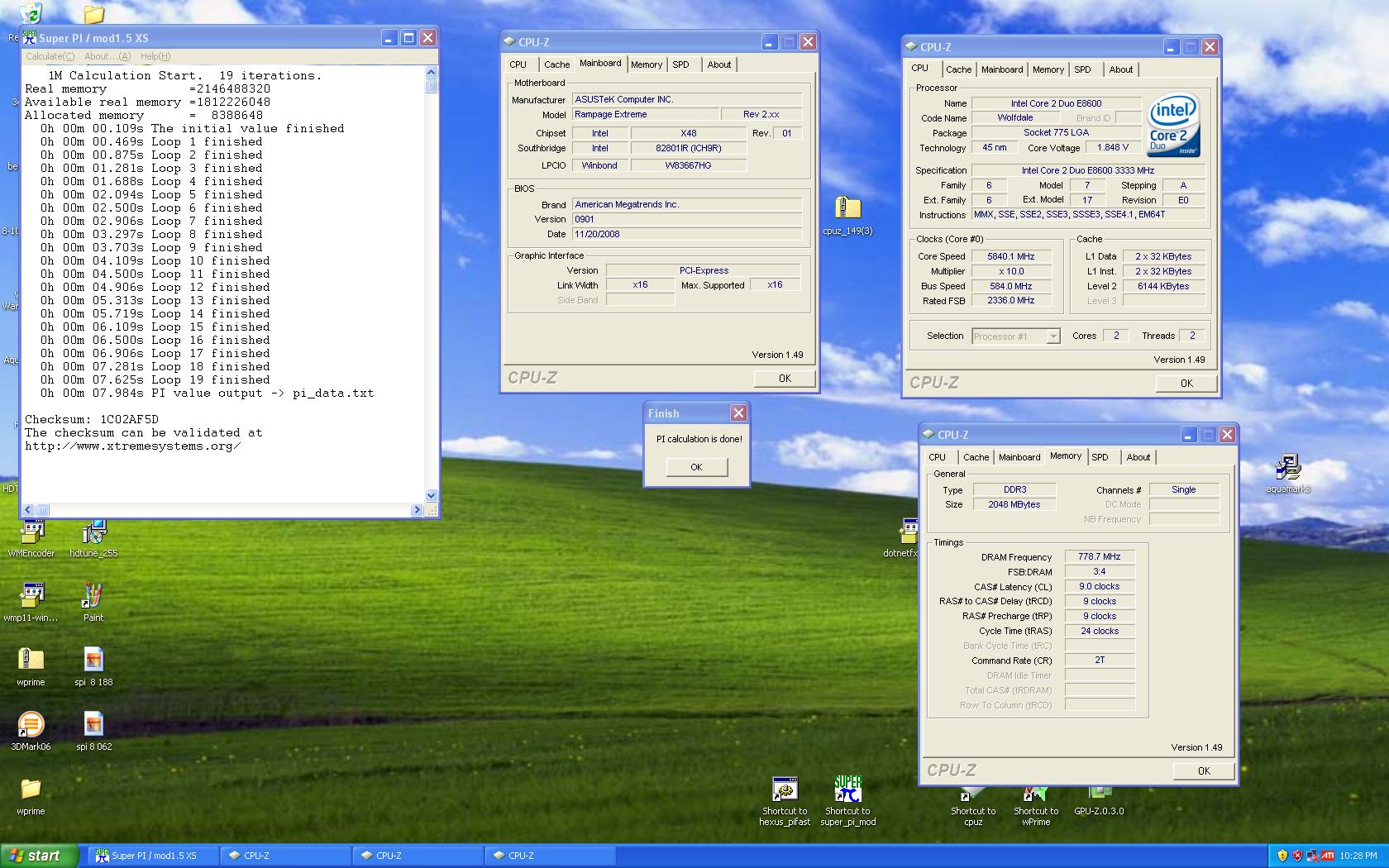This screenshot has width=1389, height=868.
Task: Open the spi 8 062 image file
Action: (x=93, y=730)
